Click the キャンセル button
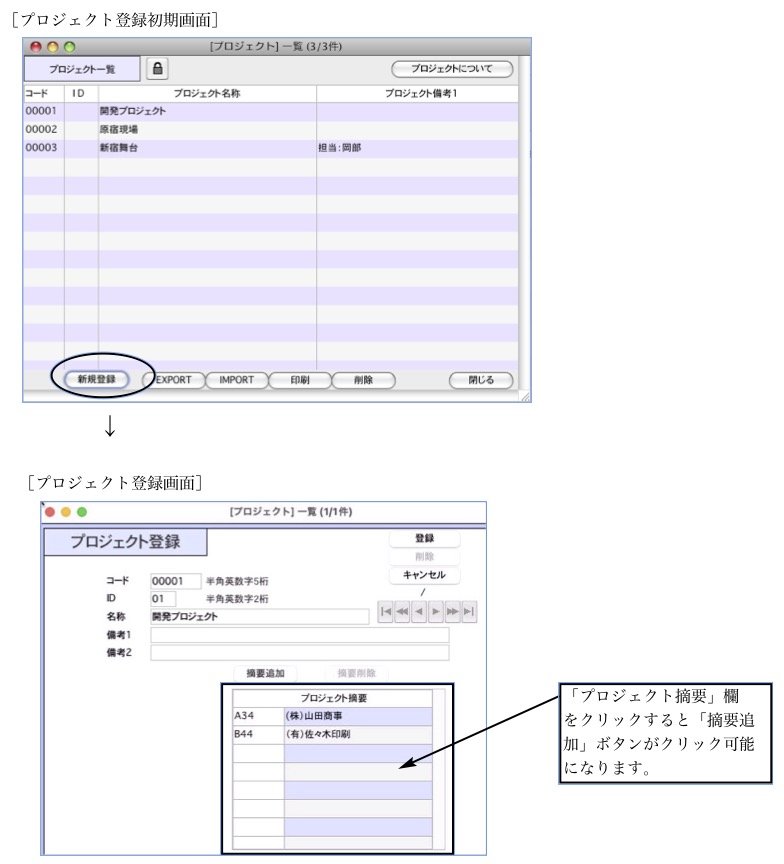This screenshot has width=784, height=864. tap(424, 575)
